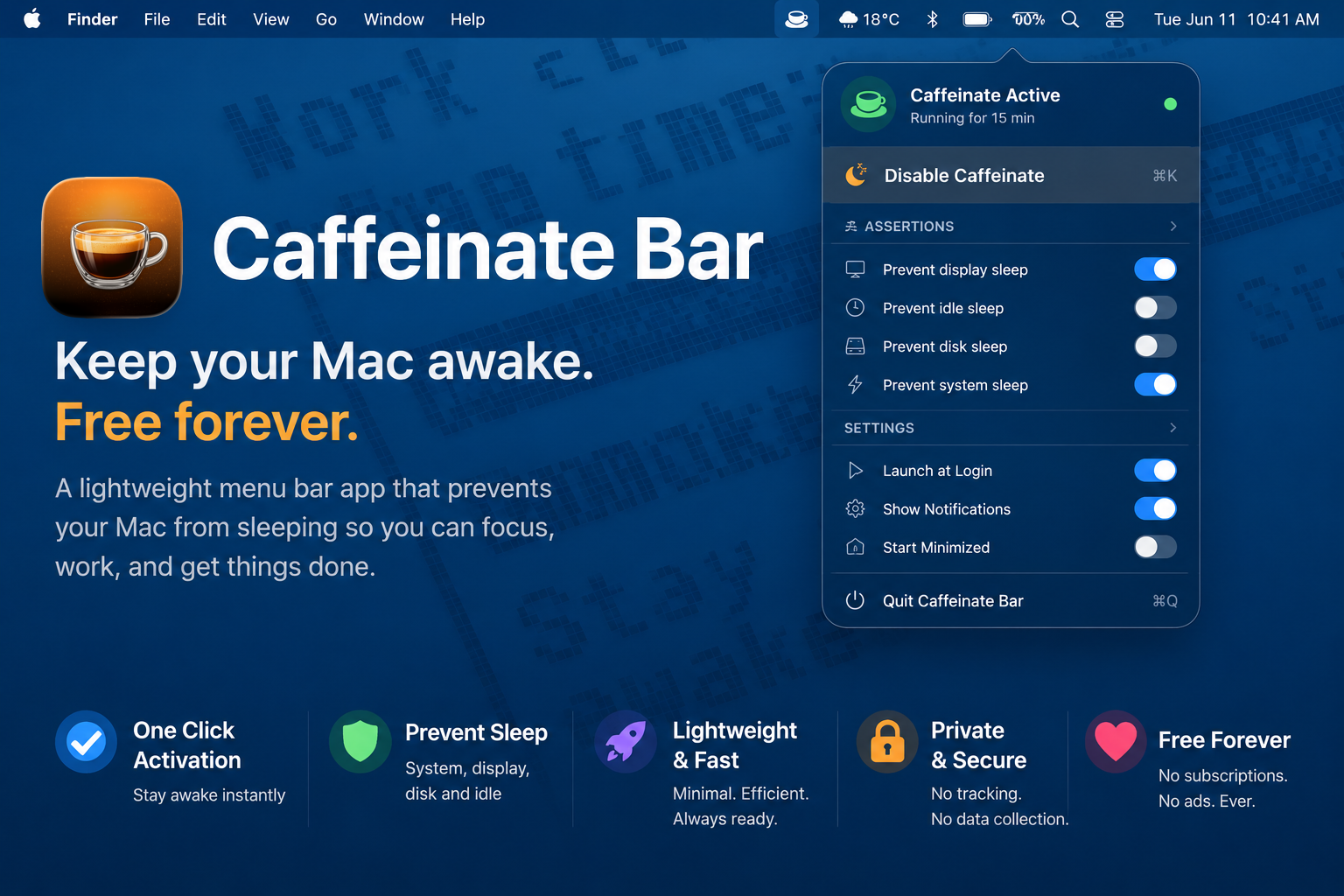The height and width of the screenshot is (896, 1344).
Task: Click Disable Caffeinate
Action: click(1011, 175)
